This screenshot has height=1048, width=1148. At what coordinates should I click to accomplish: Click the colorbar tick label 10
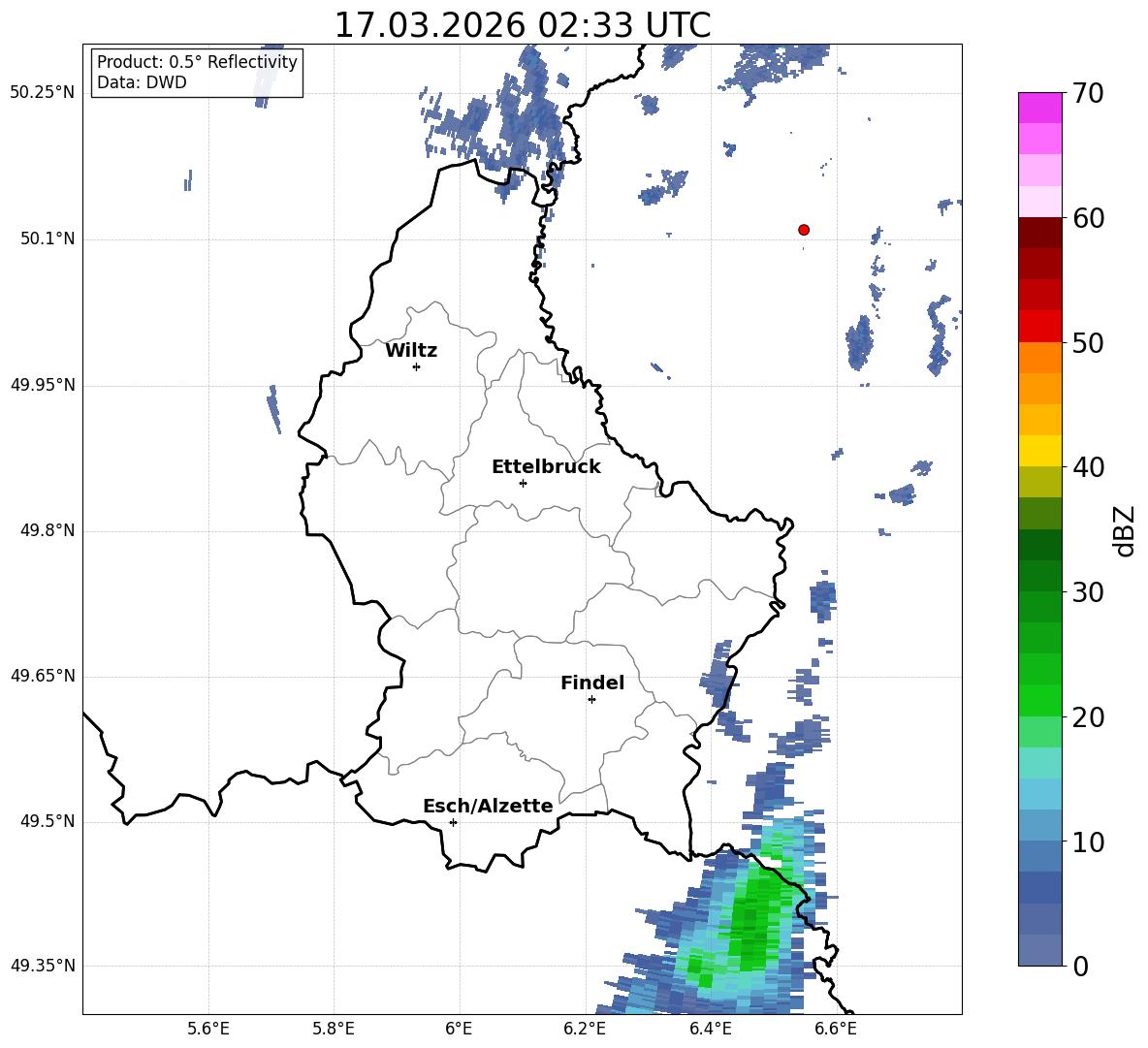coord(1088,842)
